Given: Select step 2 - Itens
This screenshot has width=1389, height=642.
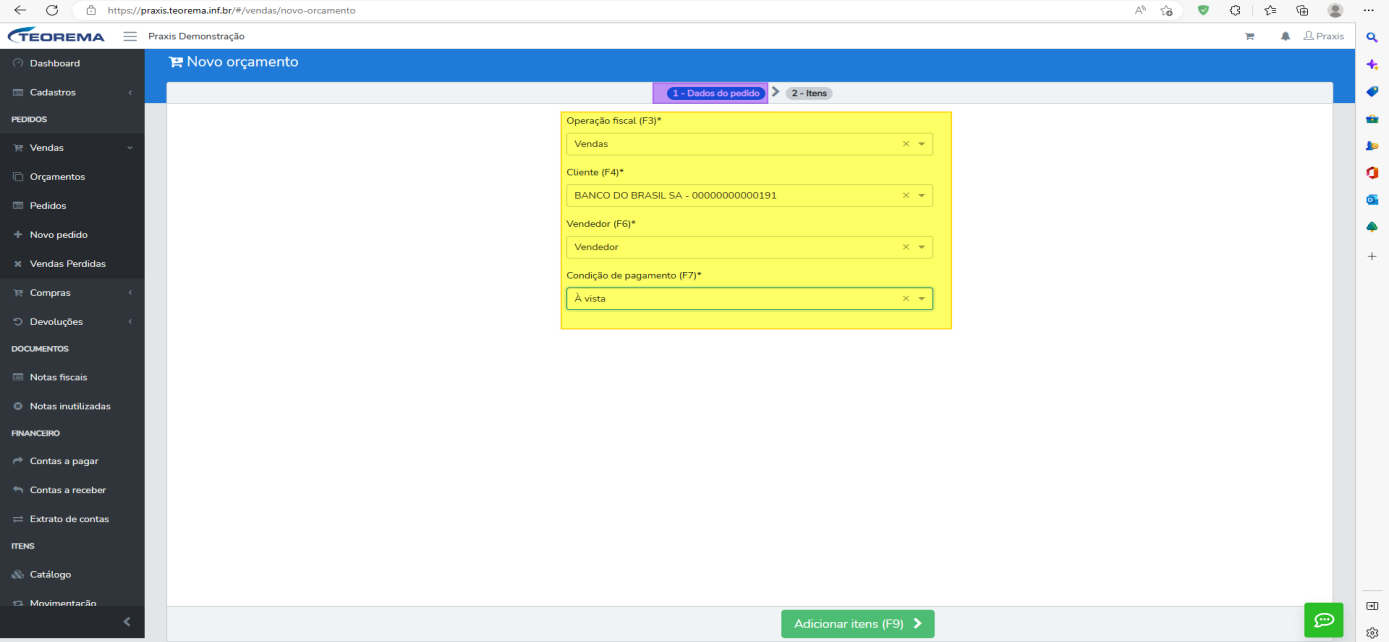Looking at the screenshot, I should 809,93.
